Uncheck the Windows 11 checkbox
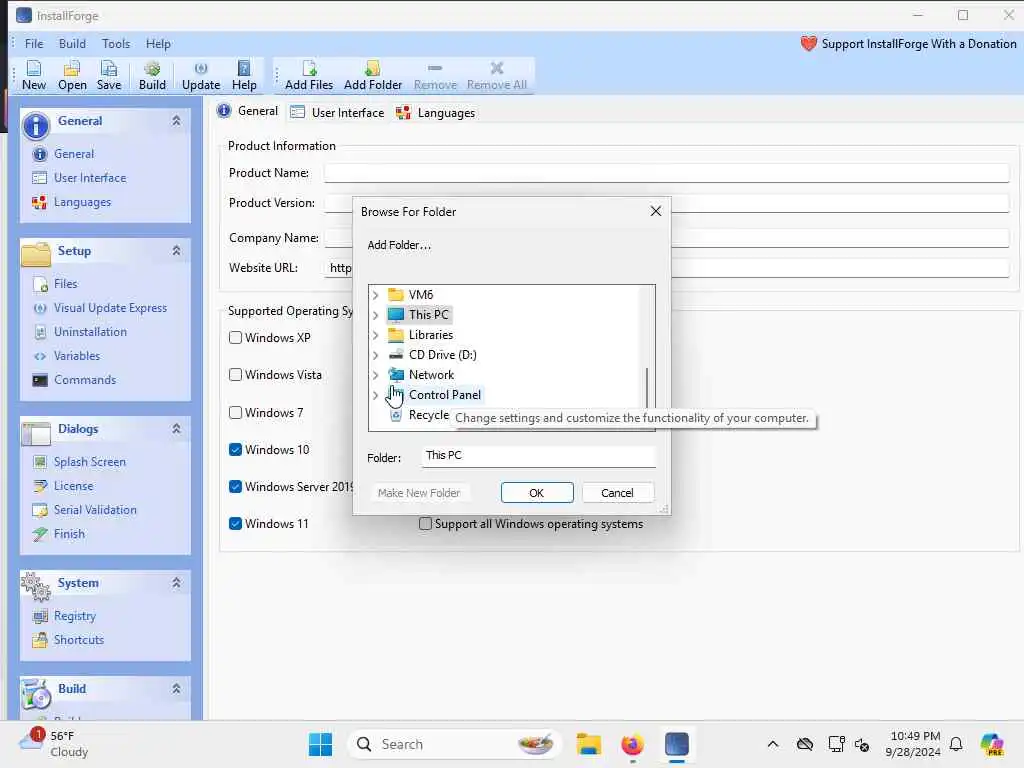This screenshot has width=1024, height=768. coord(236,524)
